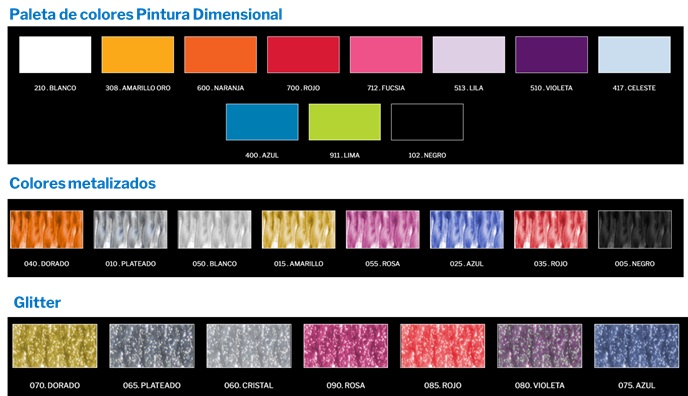Select the 210 Blanco color swatch
688x396 pixels.
[x=55, y=54]
